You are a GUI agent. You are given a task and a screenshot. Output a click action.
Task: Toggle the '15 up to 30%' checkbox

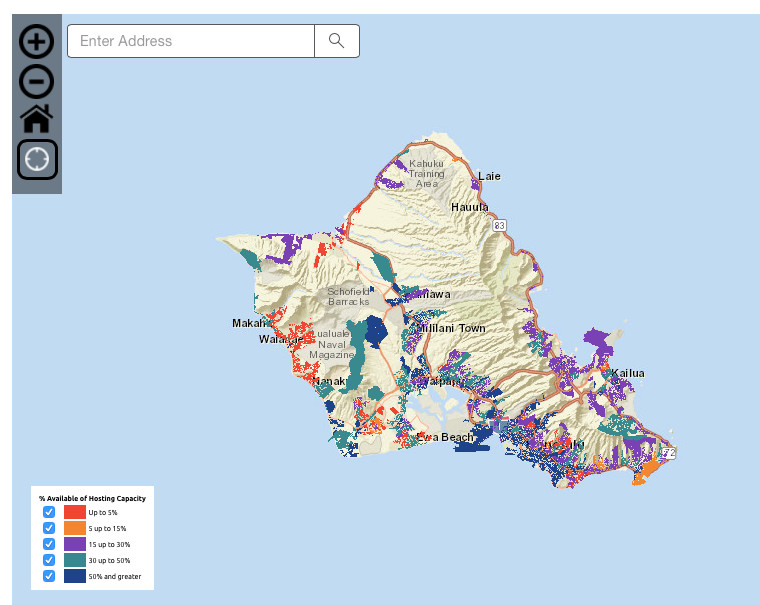click(49, 544)
